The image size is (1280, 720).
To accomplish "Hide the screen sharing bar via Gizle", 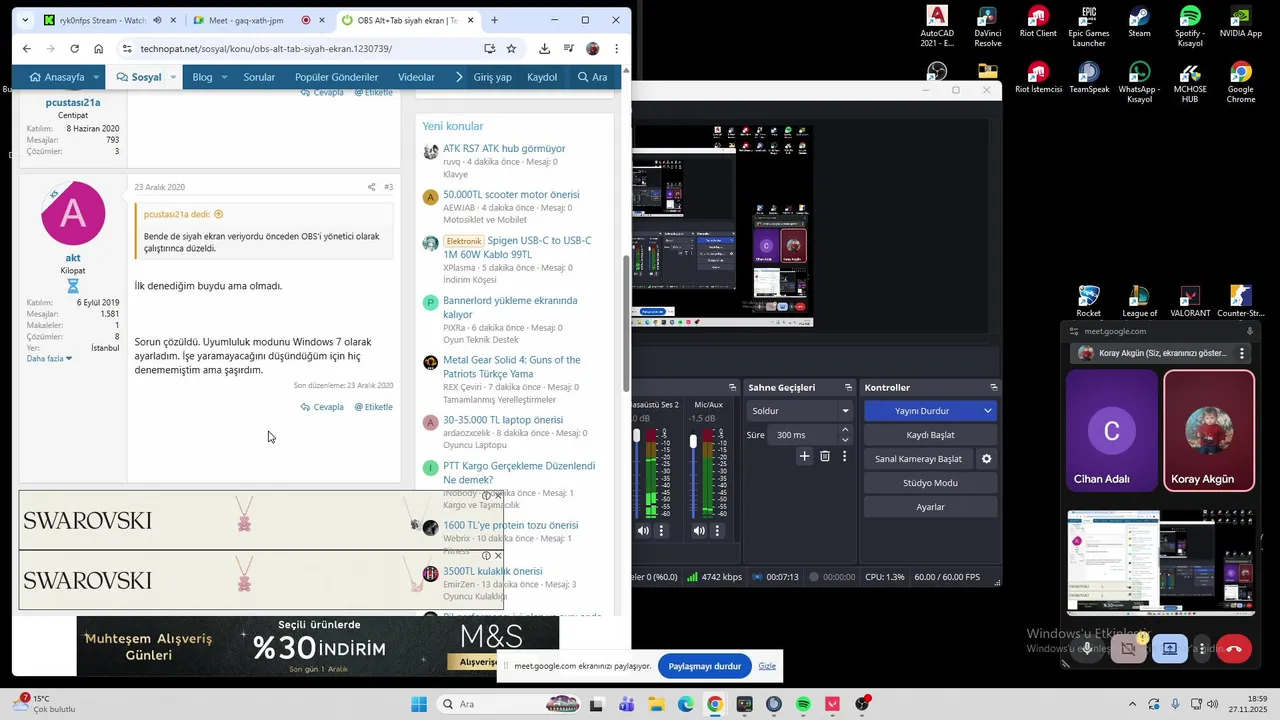I will click(x=767, y=666).
